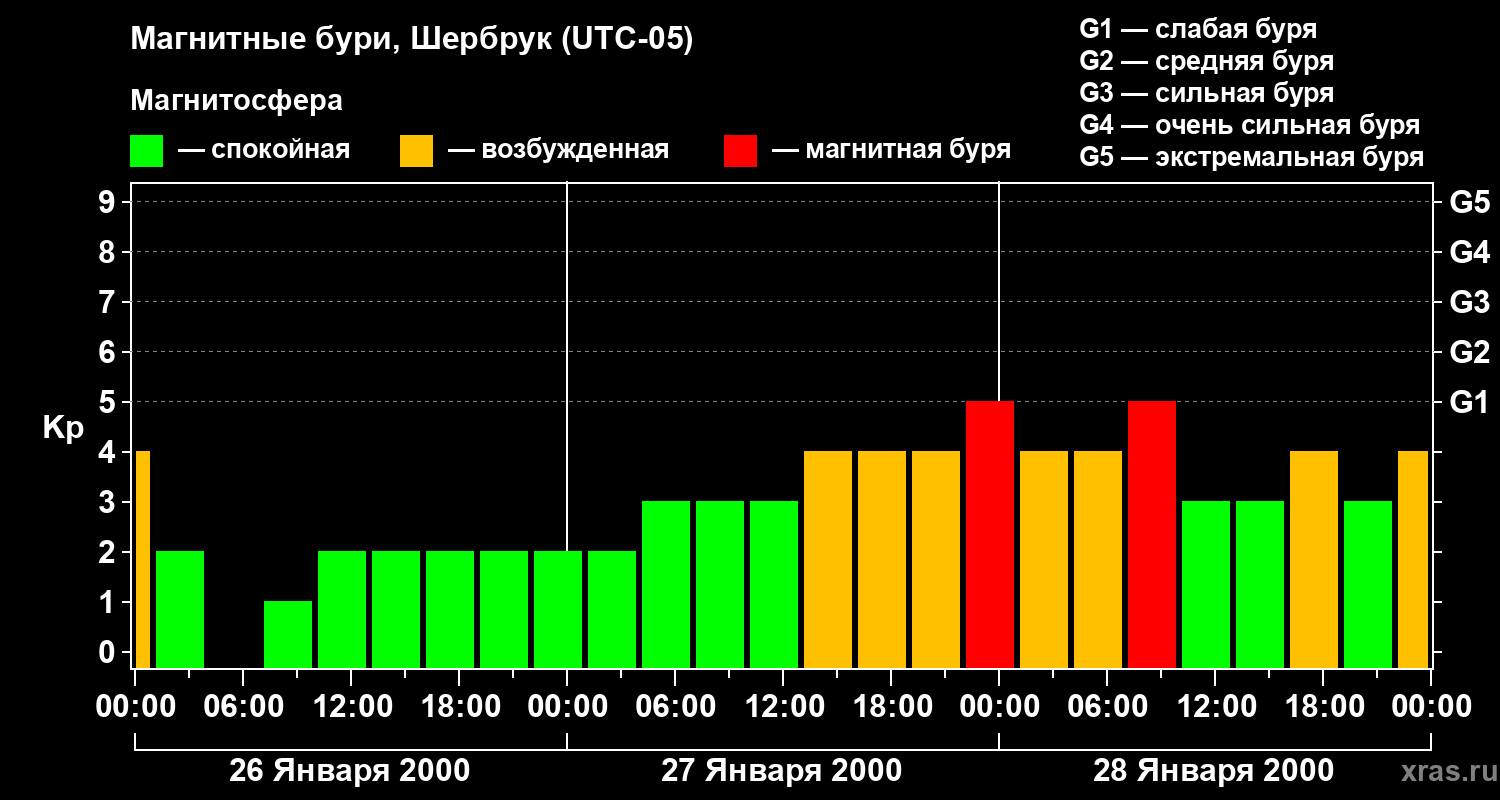
Task: Click the 'G1 — слабая буря' legend line
Action: point(1198,29)
